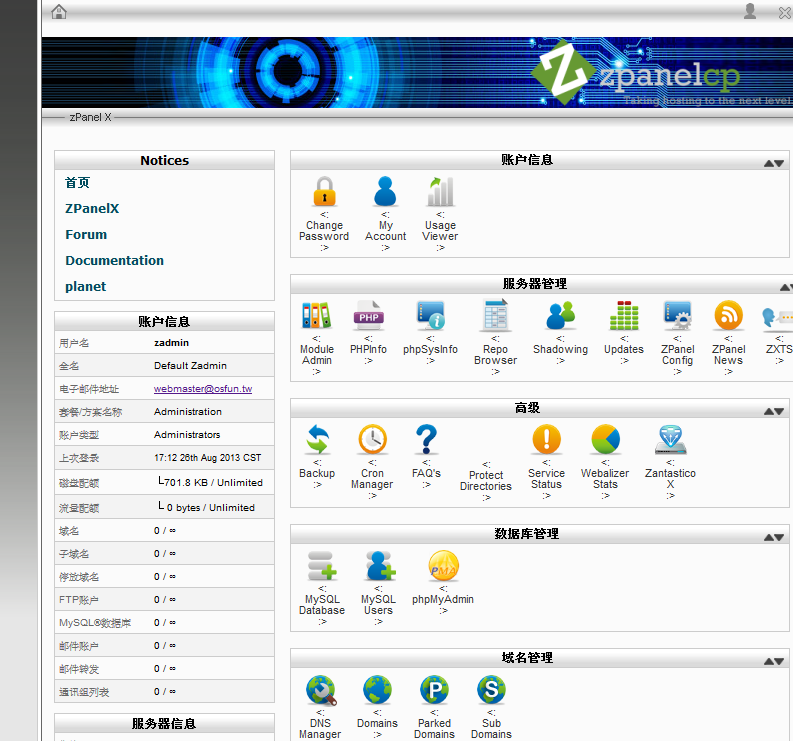Open the MySQL Users icon

(x=379, y=565)
